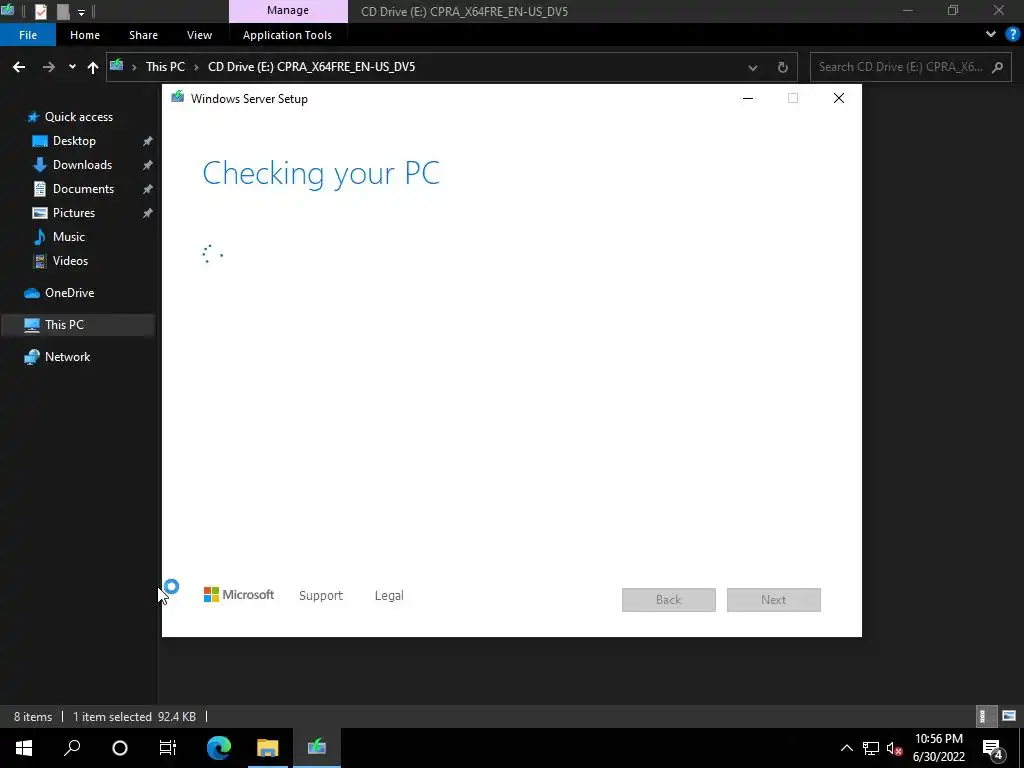Viewport: 1024px width, 768px height.
Task: Go up one folder level
Action: [x=93, y=67]
